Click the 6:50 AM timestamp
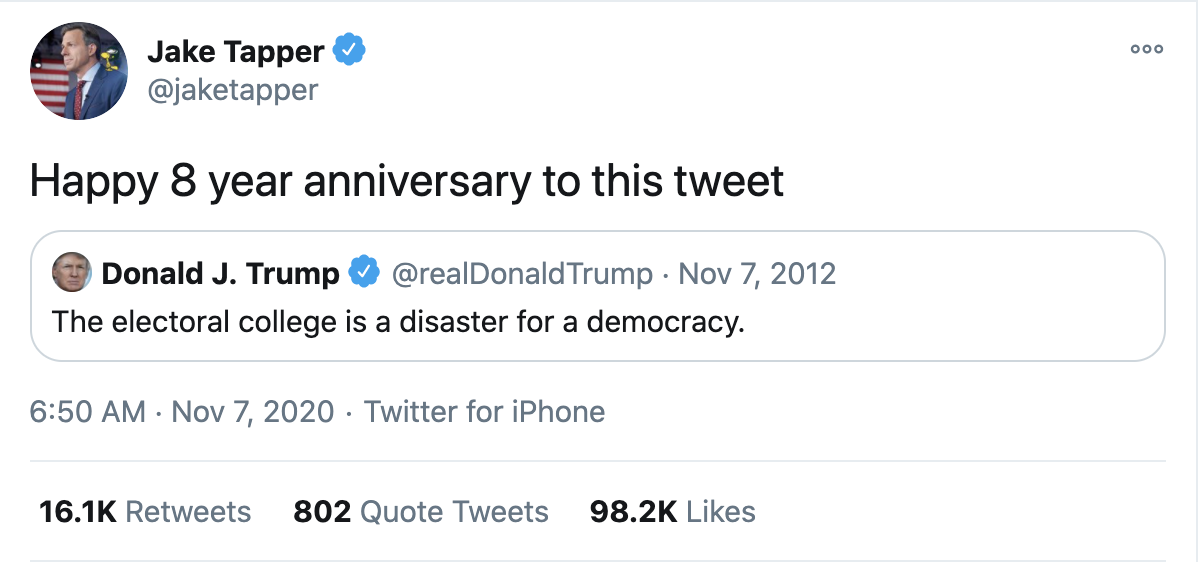Screen dimensions: 1198x562 click(x=87, y=411)
